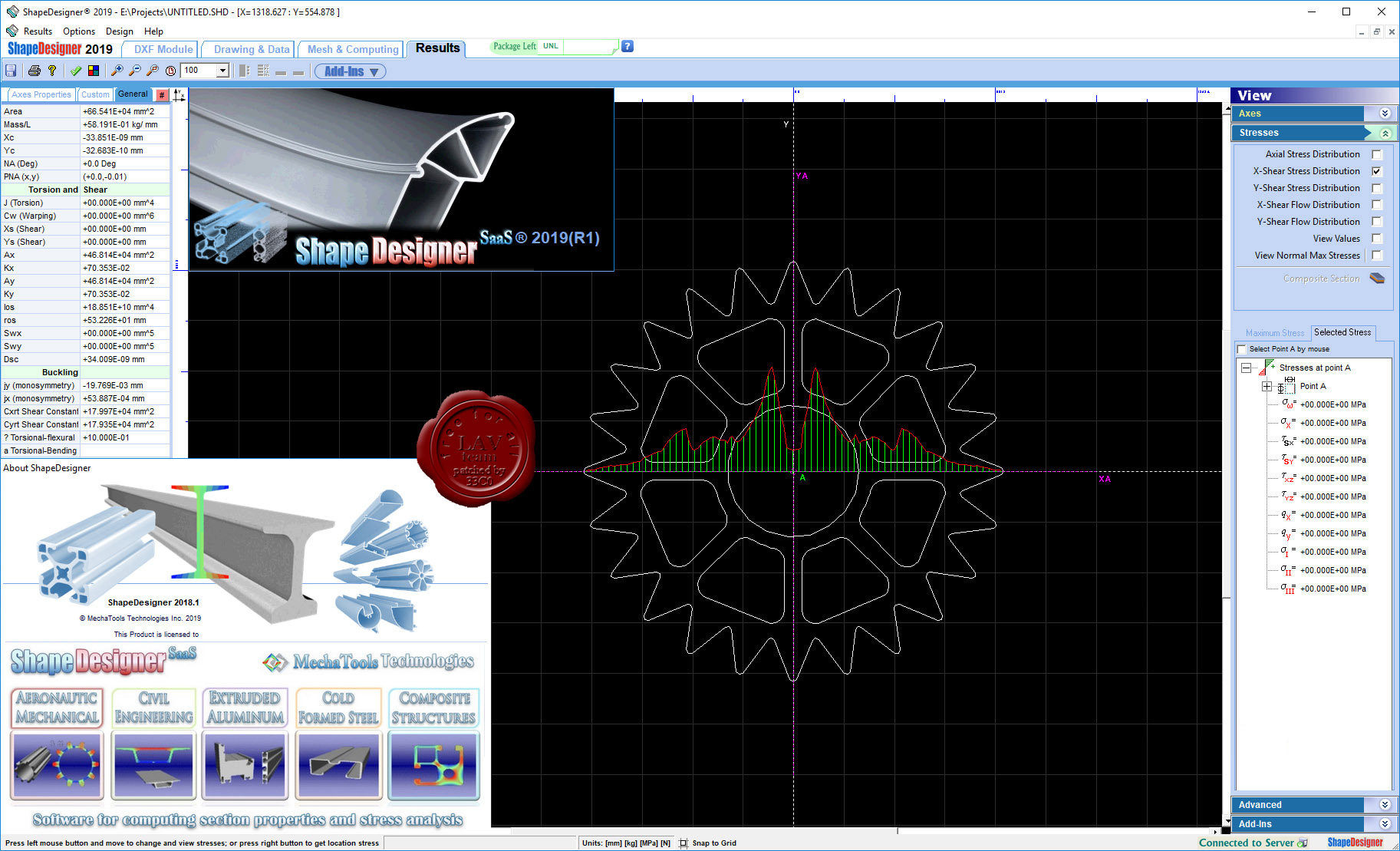This screenshot has width=1400, height=851.
Task: Click the X-Y axes icon beside tabs
Action: [179, 95]
